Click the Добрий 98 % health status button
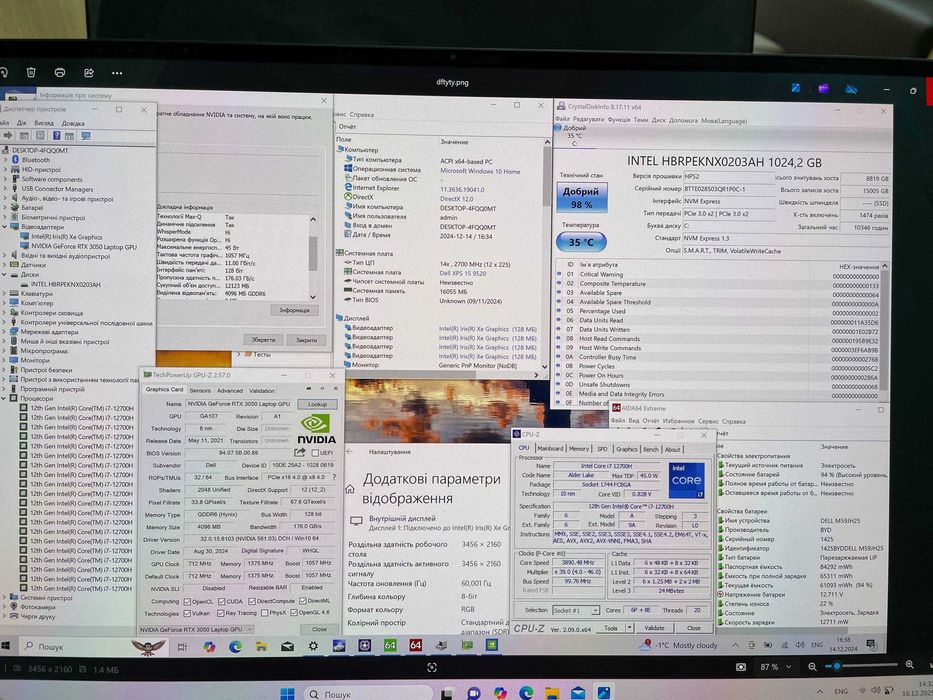Image resolution: width=933 pixels, height=700 pixels. pyautogui.click(x=581, y=198)
